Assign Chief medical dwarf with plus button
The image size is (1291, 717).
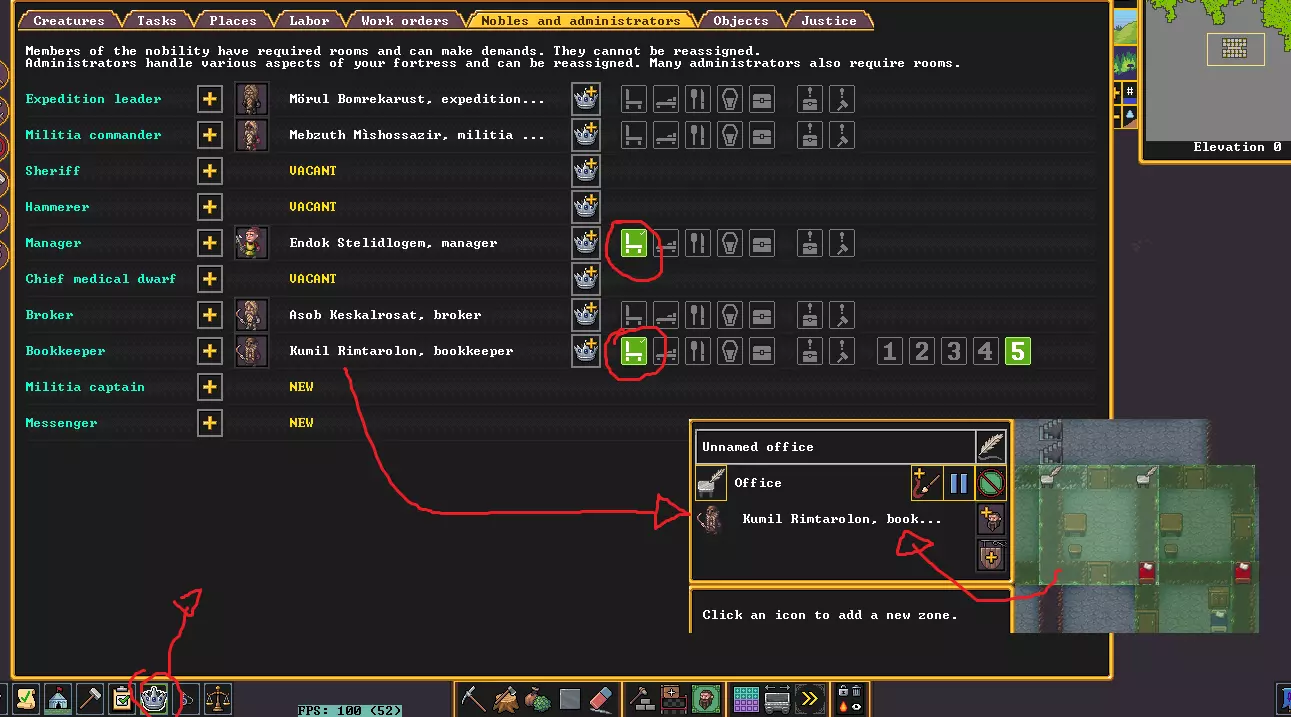pyautogui.click(x=209, y=279)
